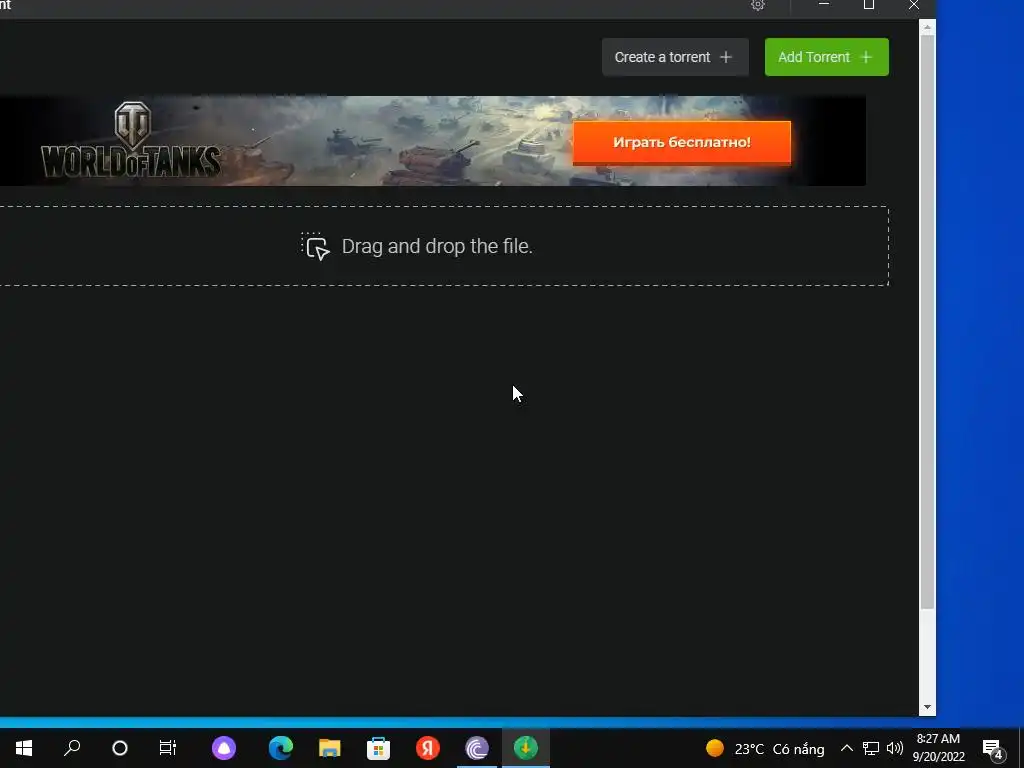
Task: Open Cortana circle icon on taskbar
Action: click(x=120, y=748)
